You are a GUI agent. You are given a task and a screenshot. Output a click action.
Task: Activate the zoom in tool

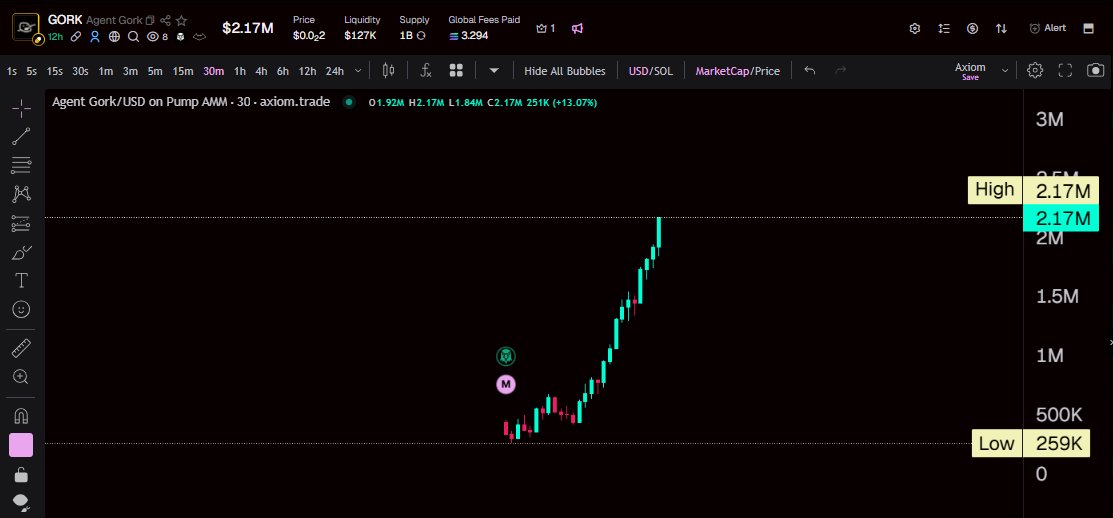[x=21, y=377]
